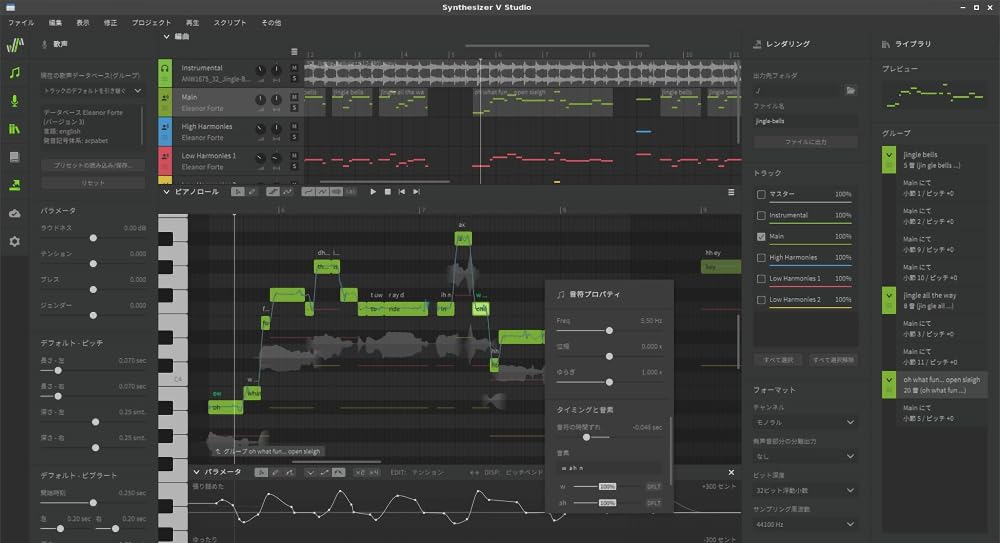
Task: Uncheck the Main track render checkbox
Action: click(762, 236)
